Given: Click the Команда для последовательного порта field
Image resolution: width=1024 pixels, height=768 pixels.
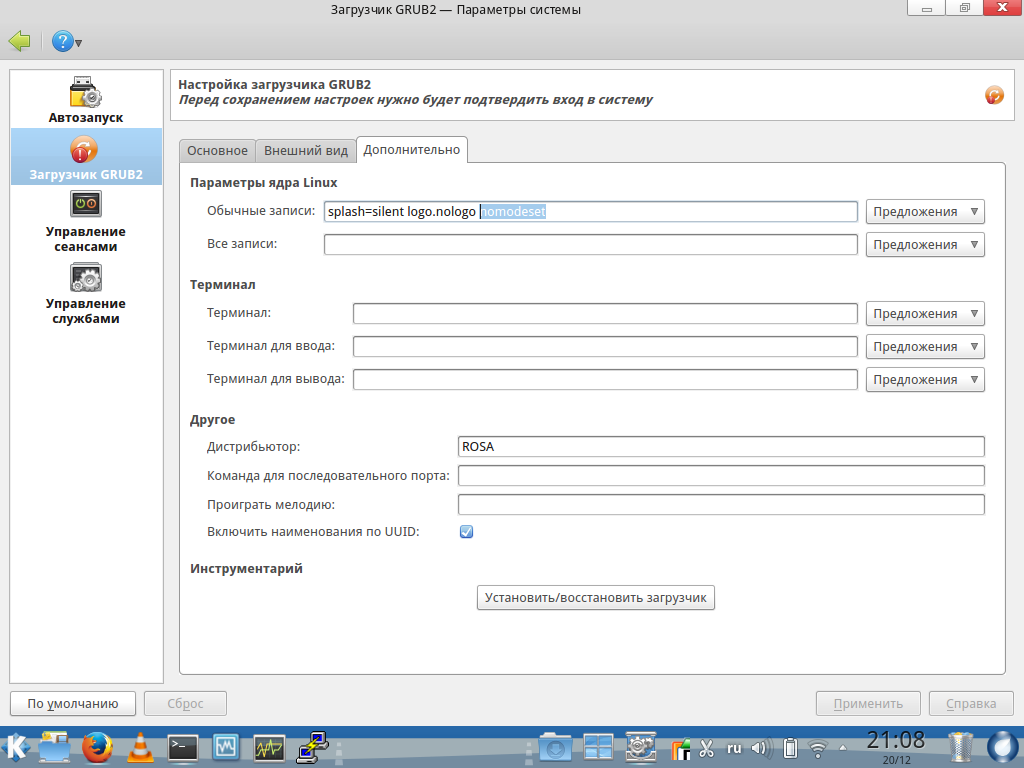Looking at the screenshot, I should point(721,475).
